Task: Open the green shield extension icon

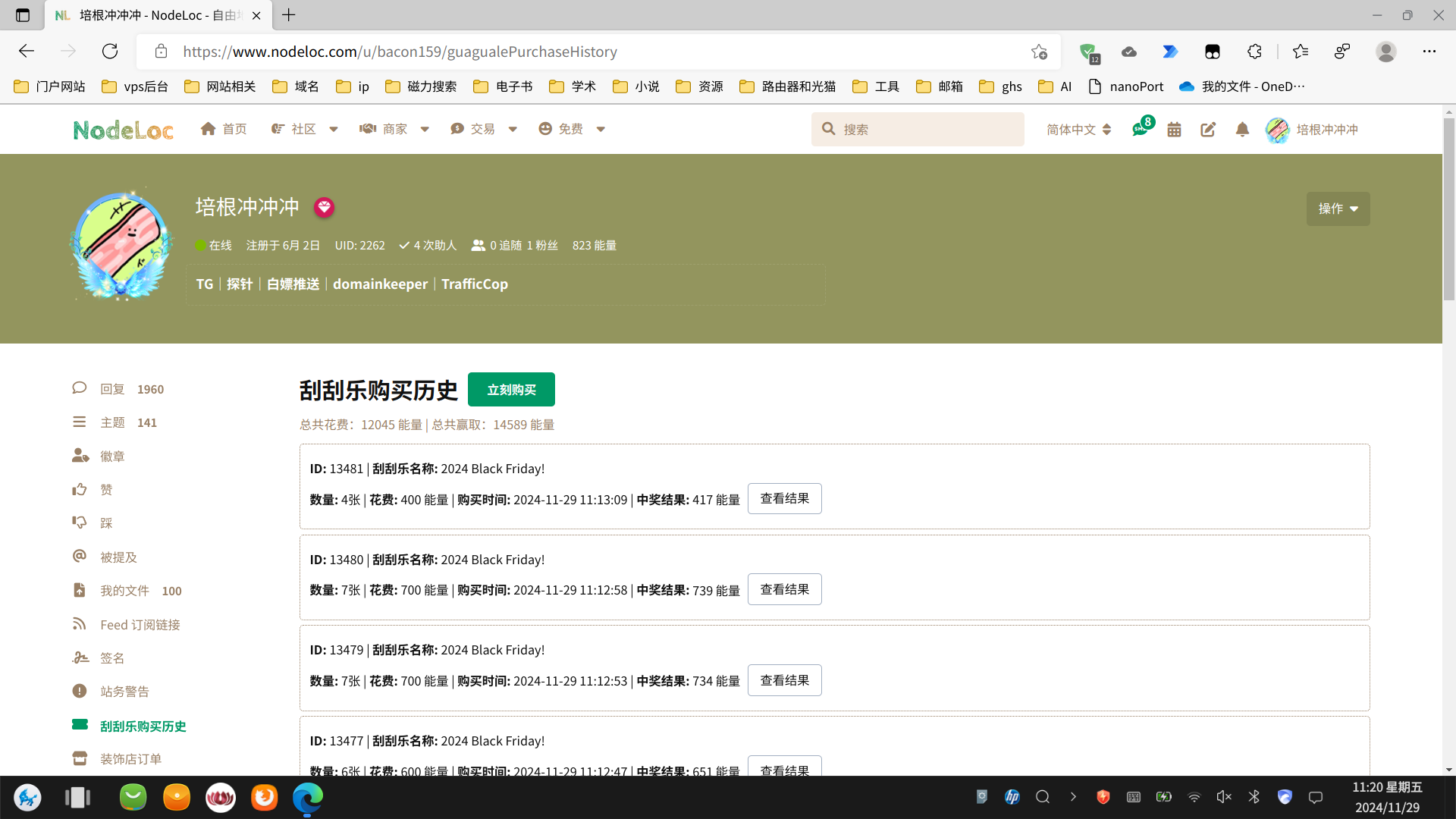Action: click(x=1089, y=52)
